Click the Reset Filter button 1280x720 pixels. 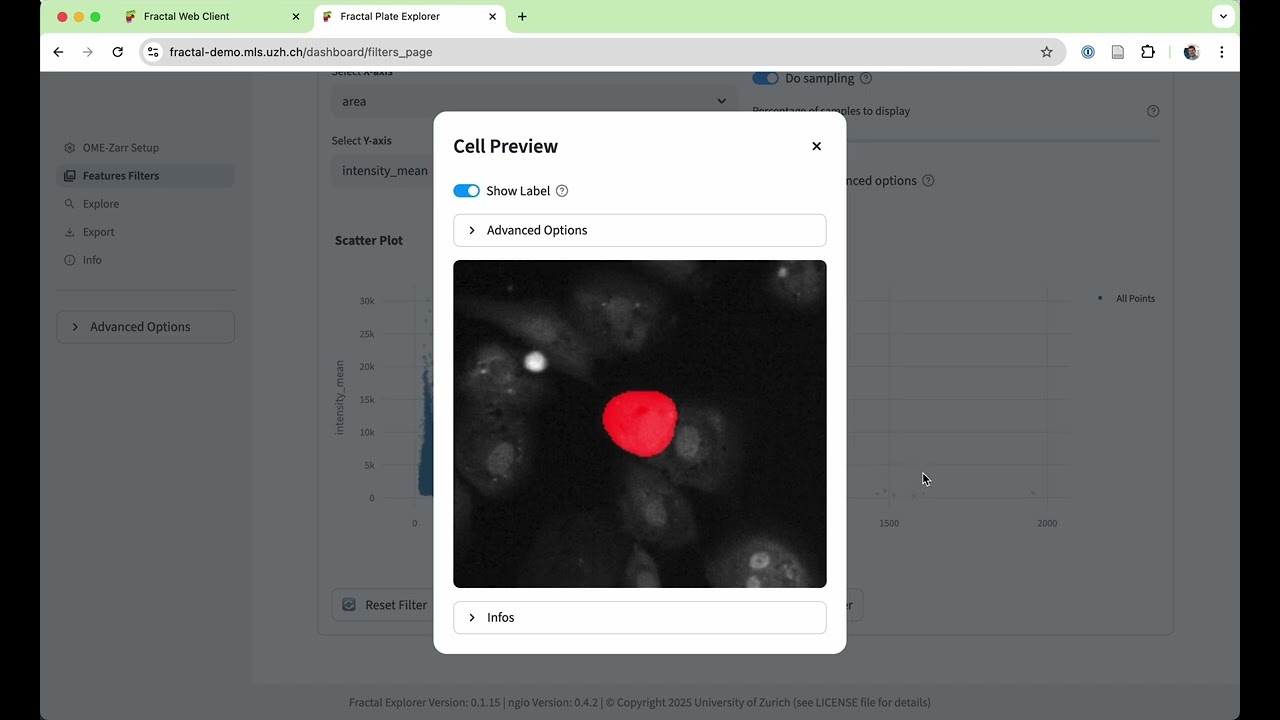pos(383,605)
